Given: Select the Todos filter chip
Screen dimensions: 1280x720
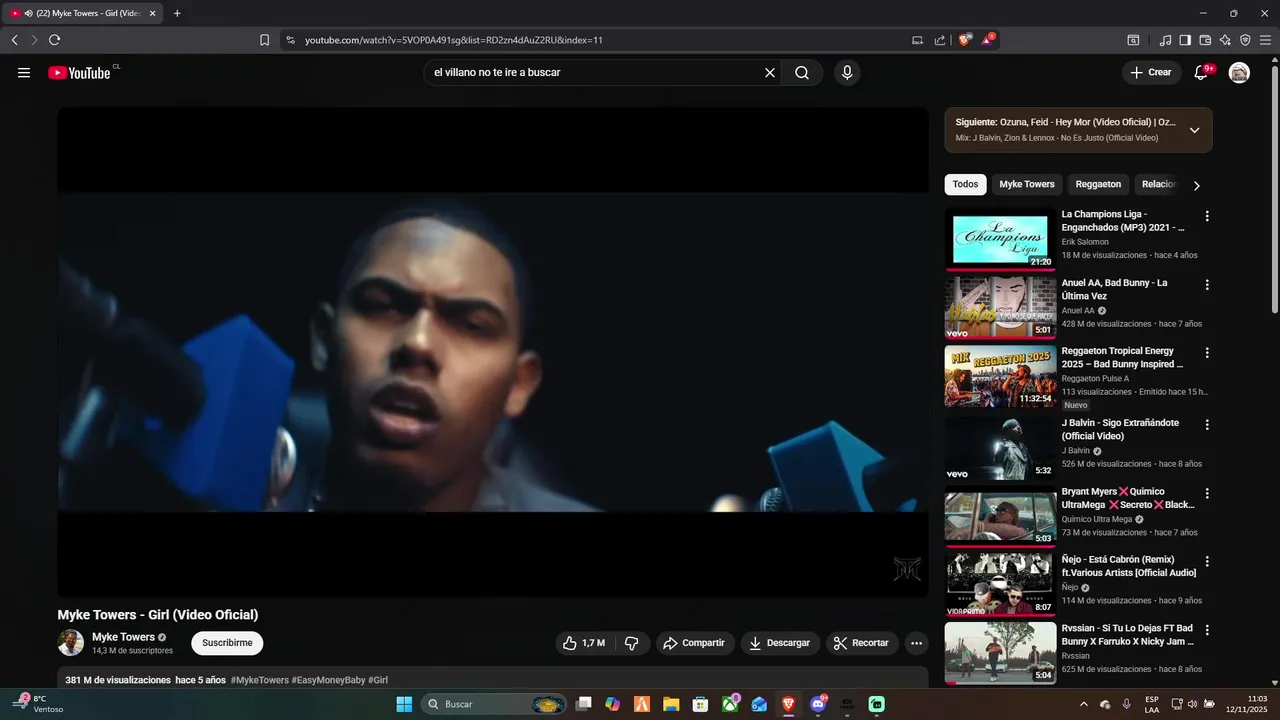Looking at the screenshot, I should (965, 184).
